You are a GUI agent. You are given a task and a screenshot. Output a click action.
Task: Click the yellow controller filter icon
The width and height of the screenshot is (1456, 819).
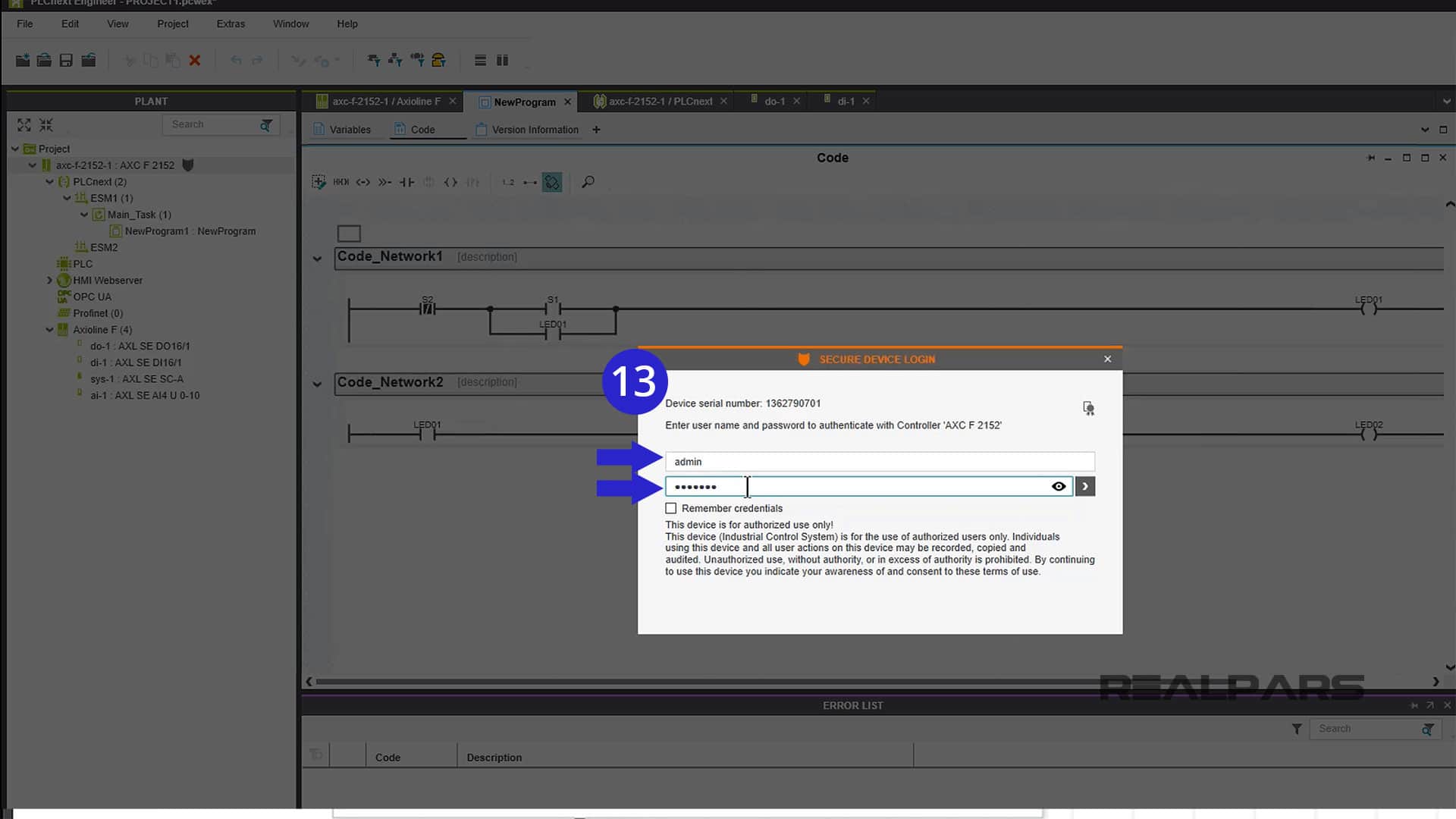438,61
